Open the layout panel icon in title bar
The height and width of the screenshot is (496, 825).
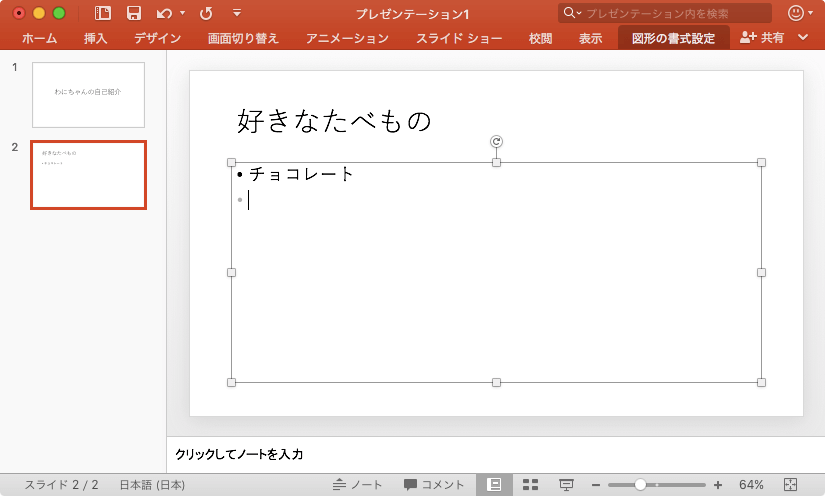103,13
